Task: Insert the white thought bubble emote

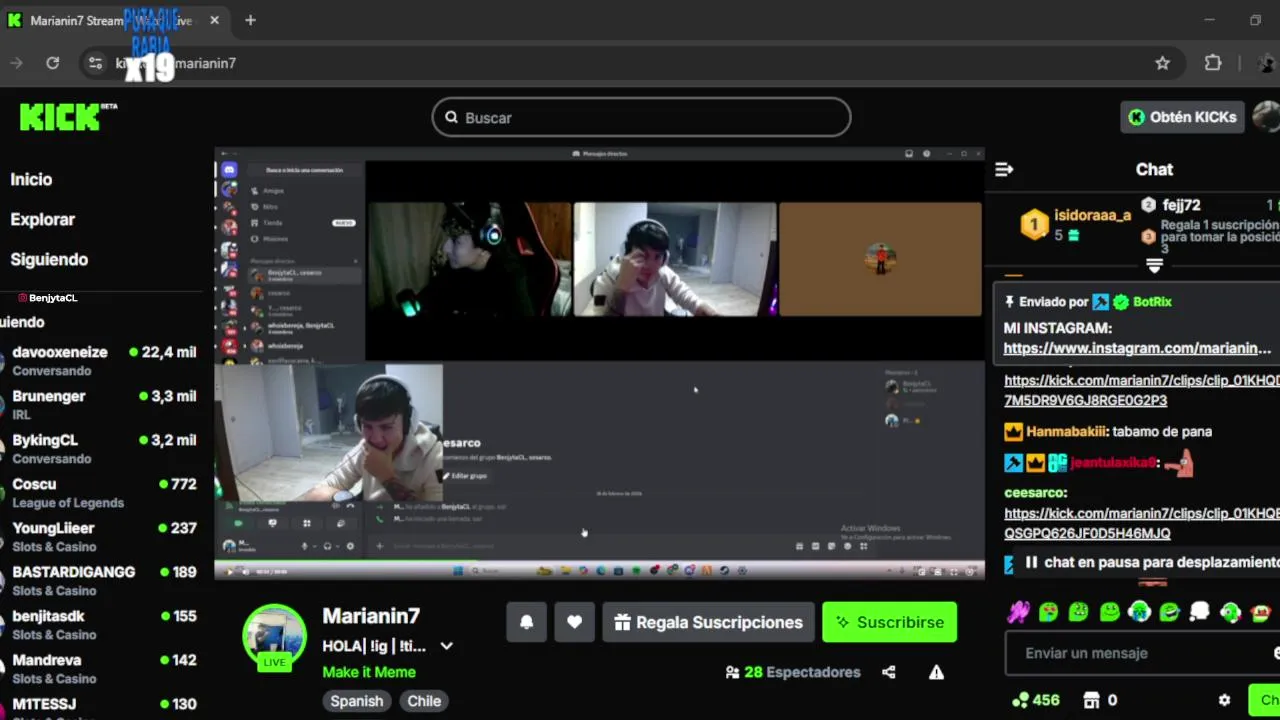Action: click(1200, 612)
